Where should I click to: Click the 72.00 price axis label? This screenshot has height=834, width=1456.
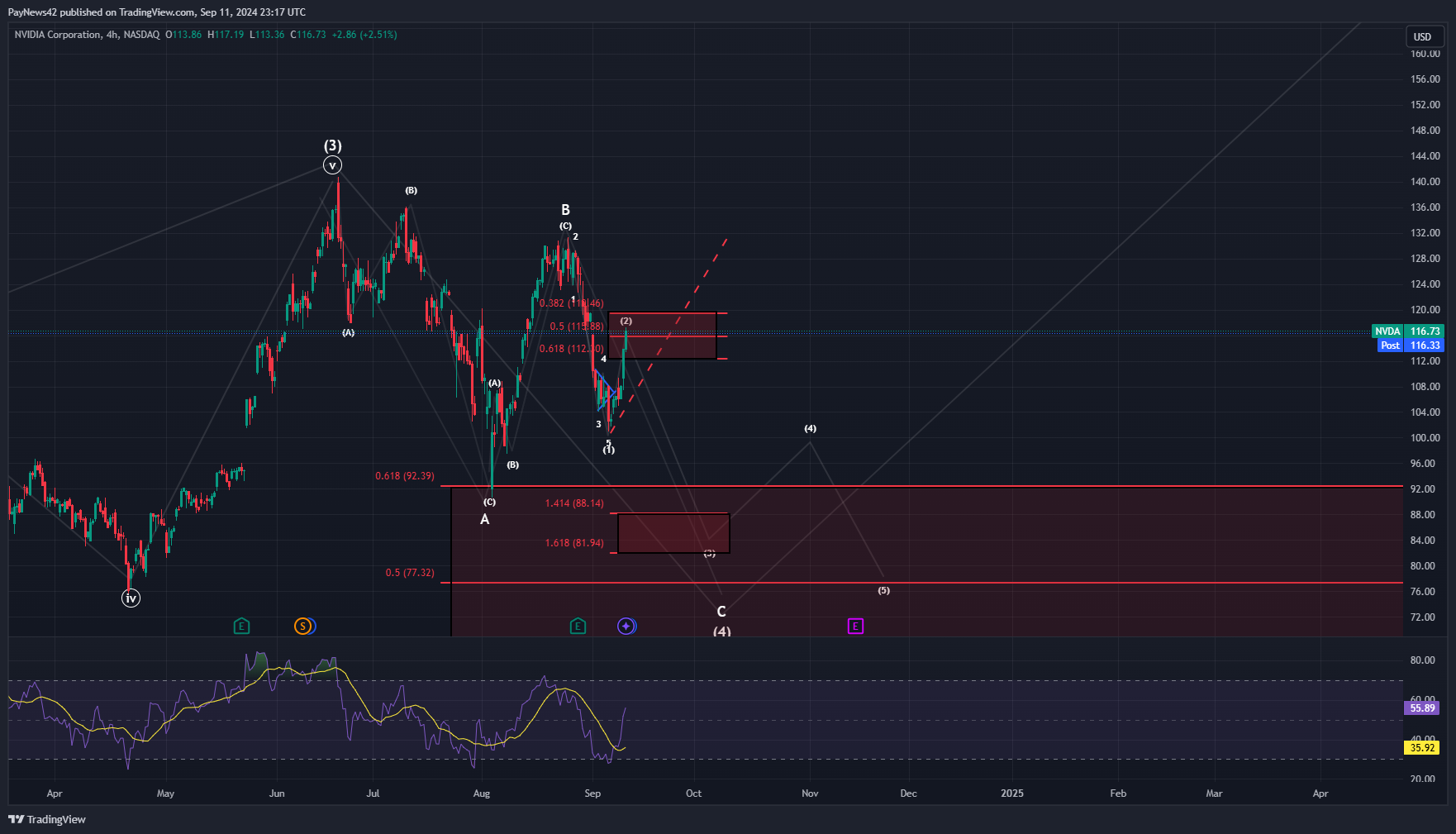tap(1422, 617)
